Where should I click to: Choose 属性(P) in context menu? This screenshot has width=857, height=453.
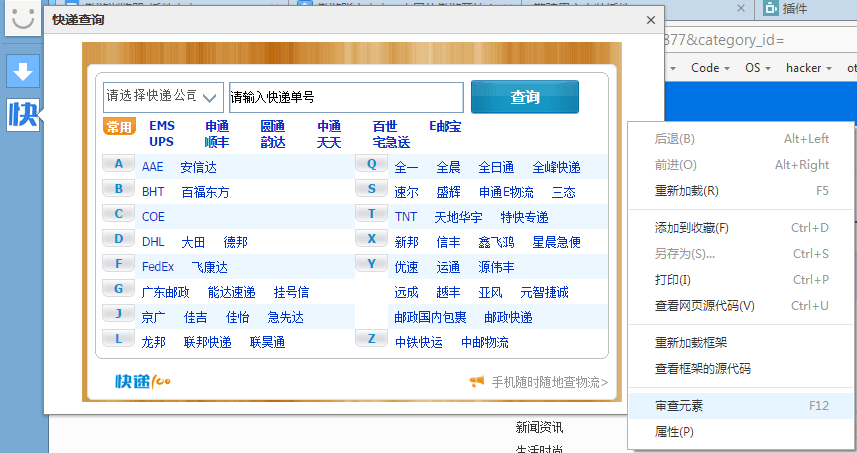pos(741,432)
